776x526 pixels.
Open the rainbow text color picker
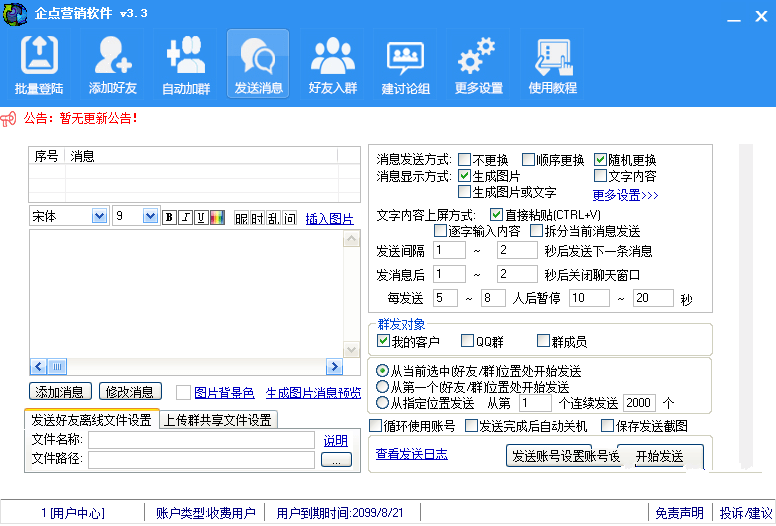[217, 217]
